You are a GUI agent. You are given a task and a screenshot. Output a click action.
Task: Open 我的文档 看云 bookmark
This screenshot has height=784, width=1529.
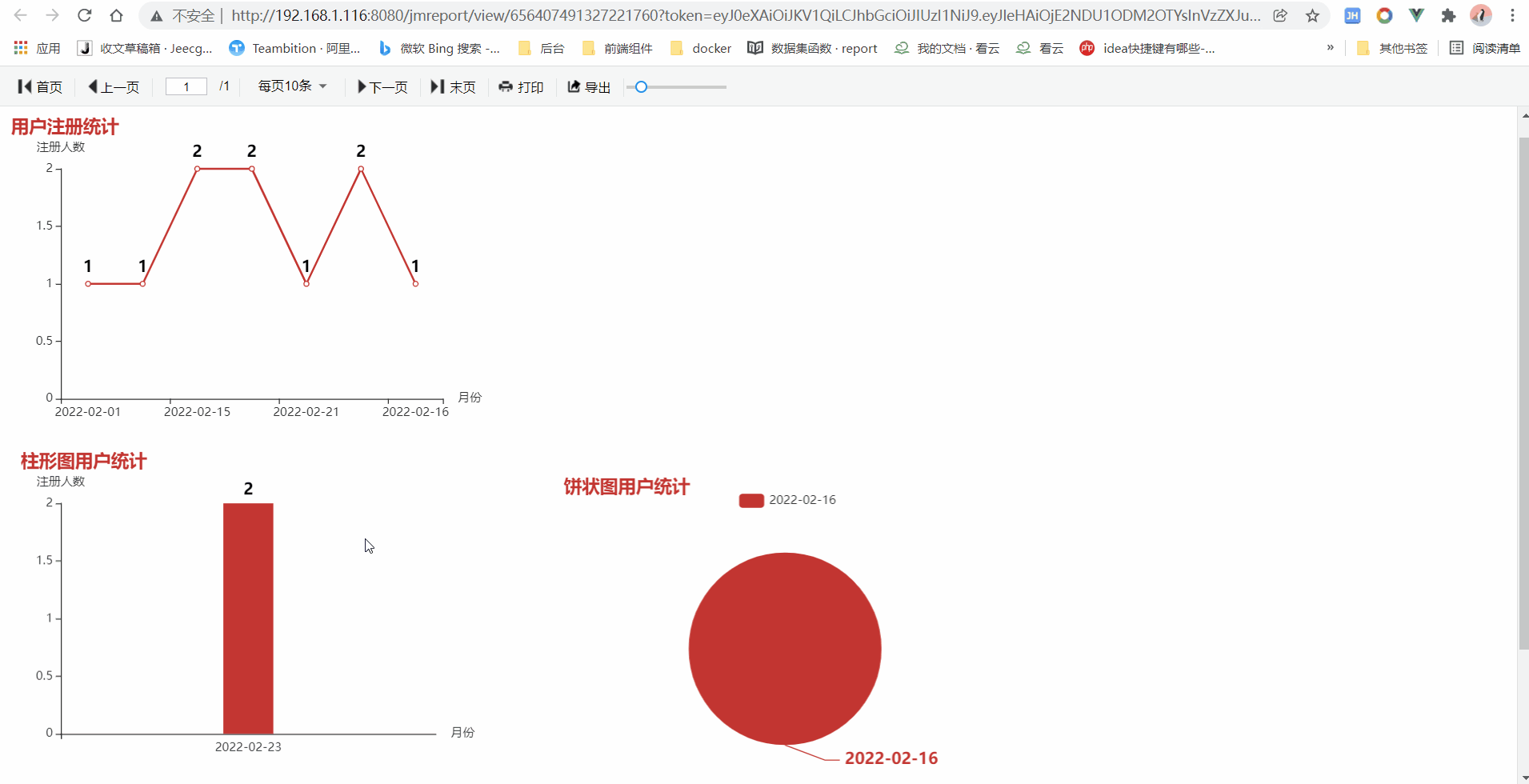[947, 48]
